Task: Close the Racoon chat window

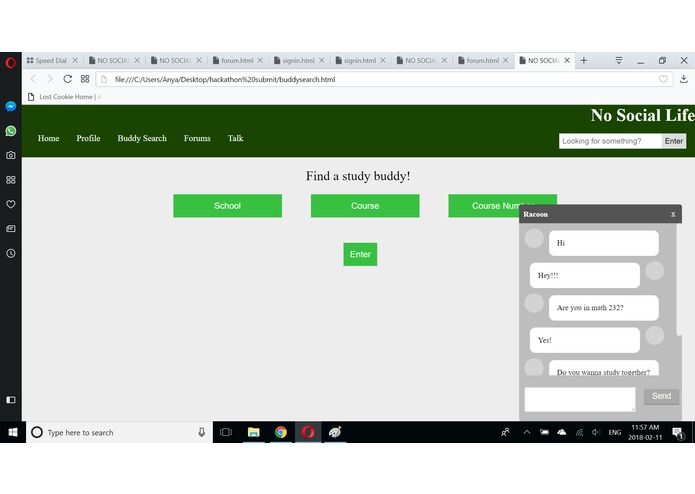Action: click(x=673, y=214)
